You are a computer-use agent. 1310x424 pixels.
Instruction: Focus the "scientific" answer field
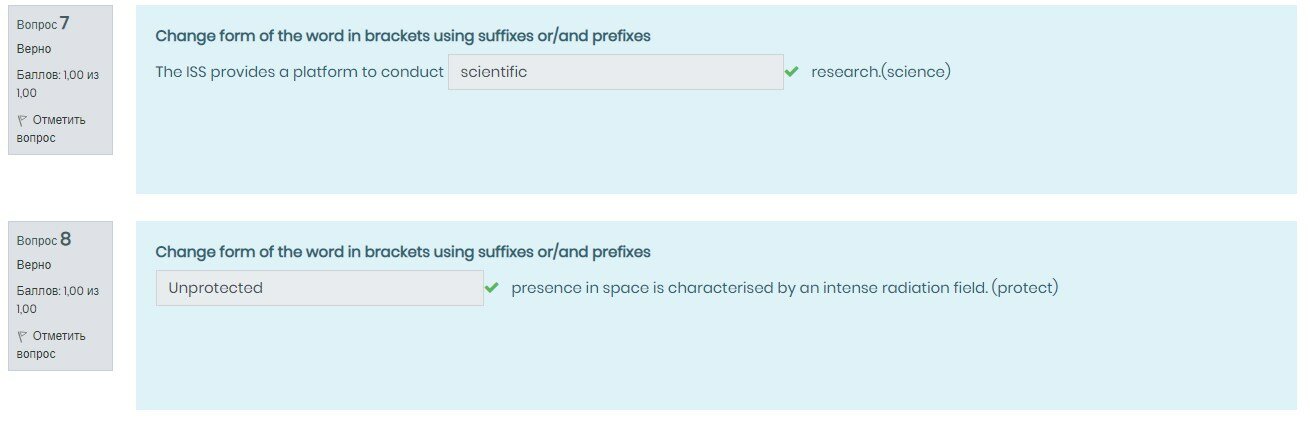click(615, 72)
